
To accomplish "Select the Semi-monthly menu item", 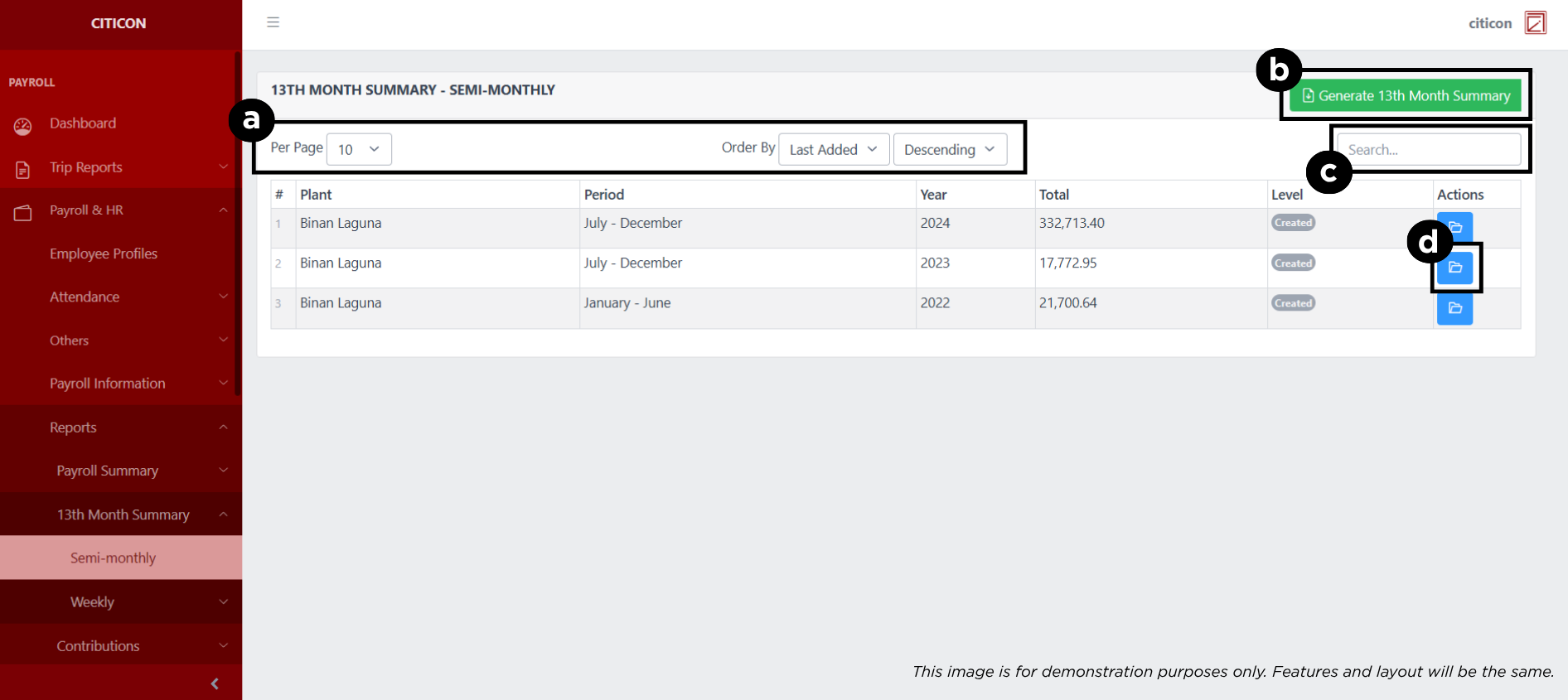I will 114,558.
